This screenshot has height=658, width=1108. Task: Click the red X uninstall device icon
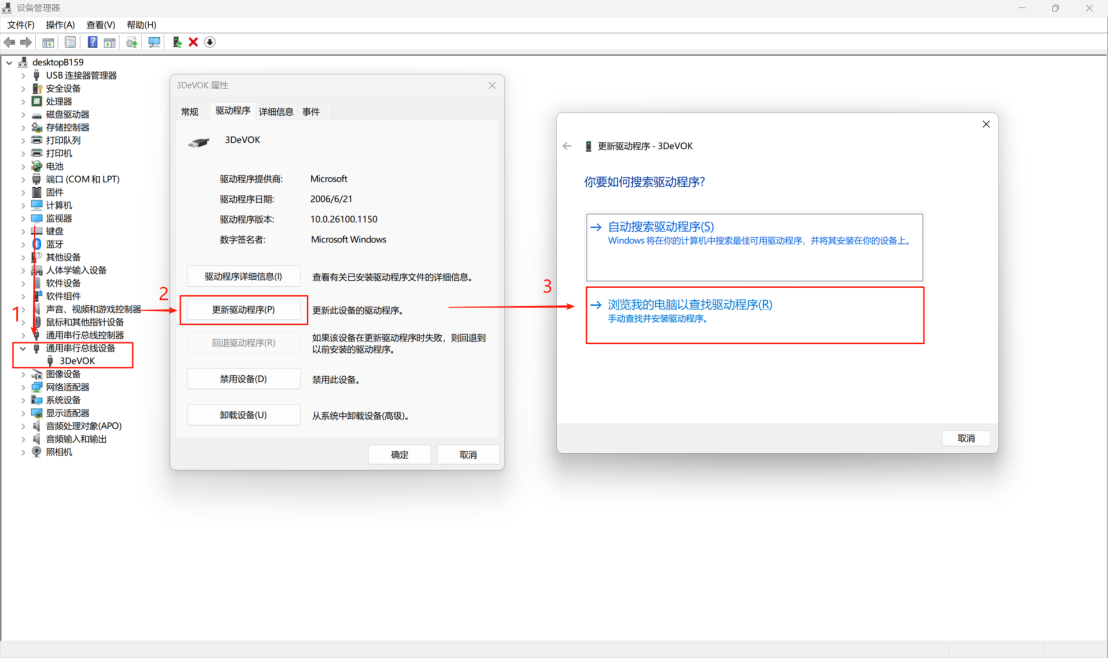(193, 42)
